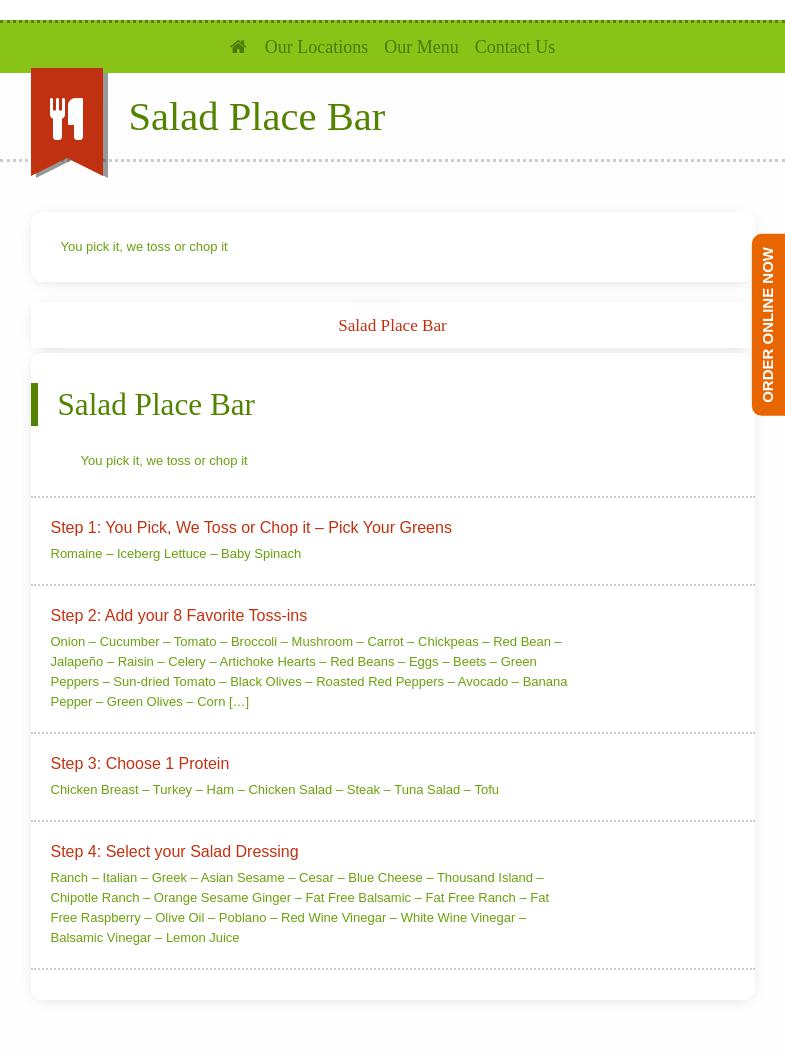
Task: Click the tagline under the green section heading
Action: click(164, 461)
